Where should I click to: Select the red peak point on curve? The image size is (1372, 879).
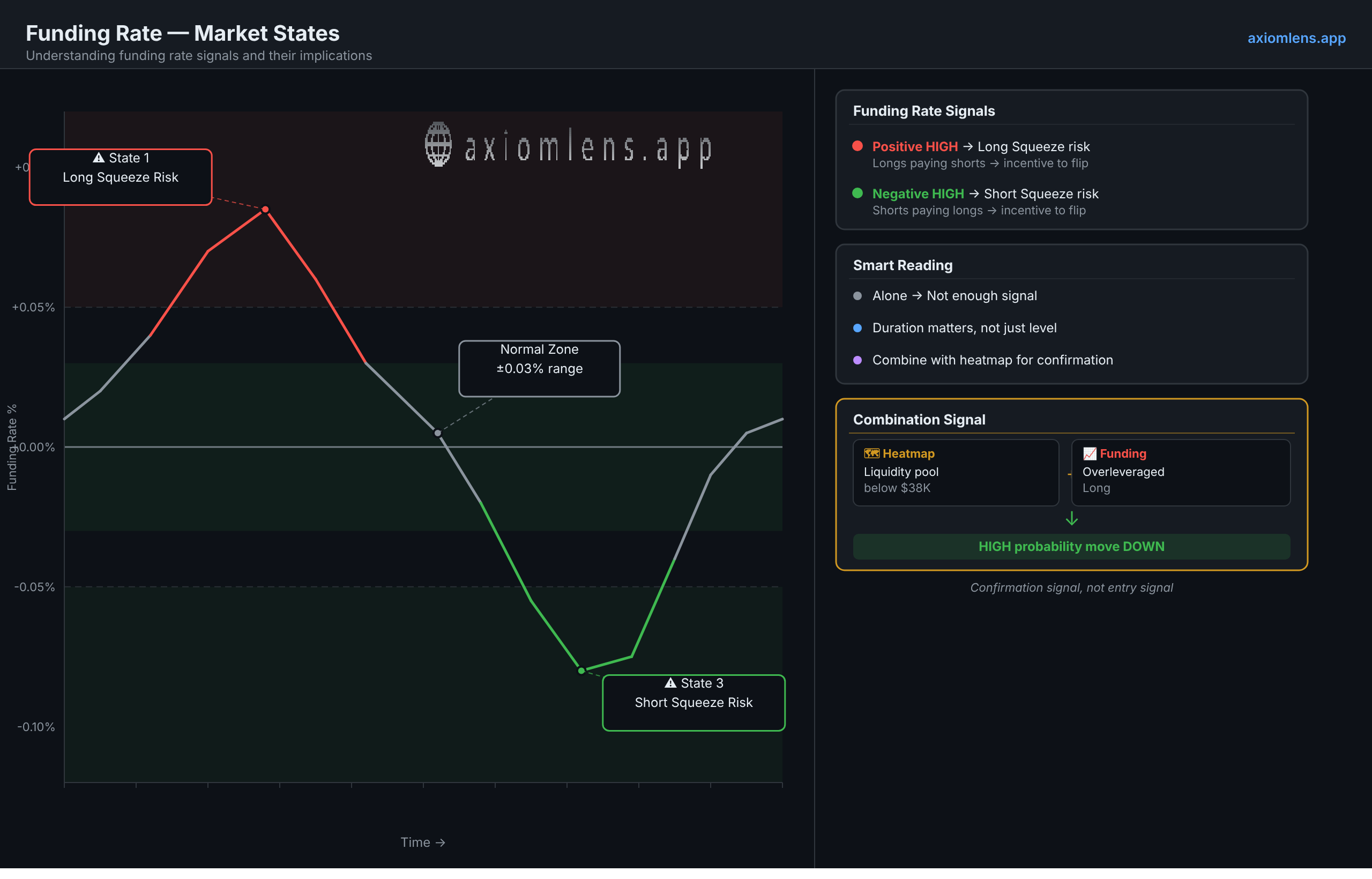tap(265, 210)
